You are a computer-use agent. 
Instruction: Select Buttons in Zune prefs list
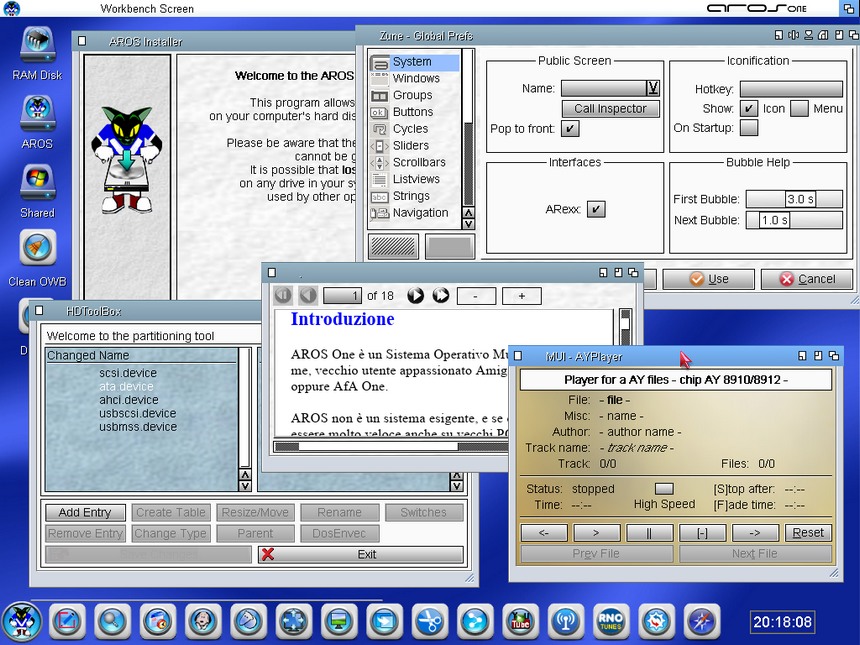(x=415, y=112)
